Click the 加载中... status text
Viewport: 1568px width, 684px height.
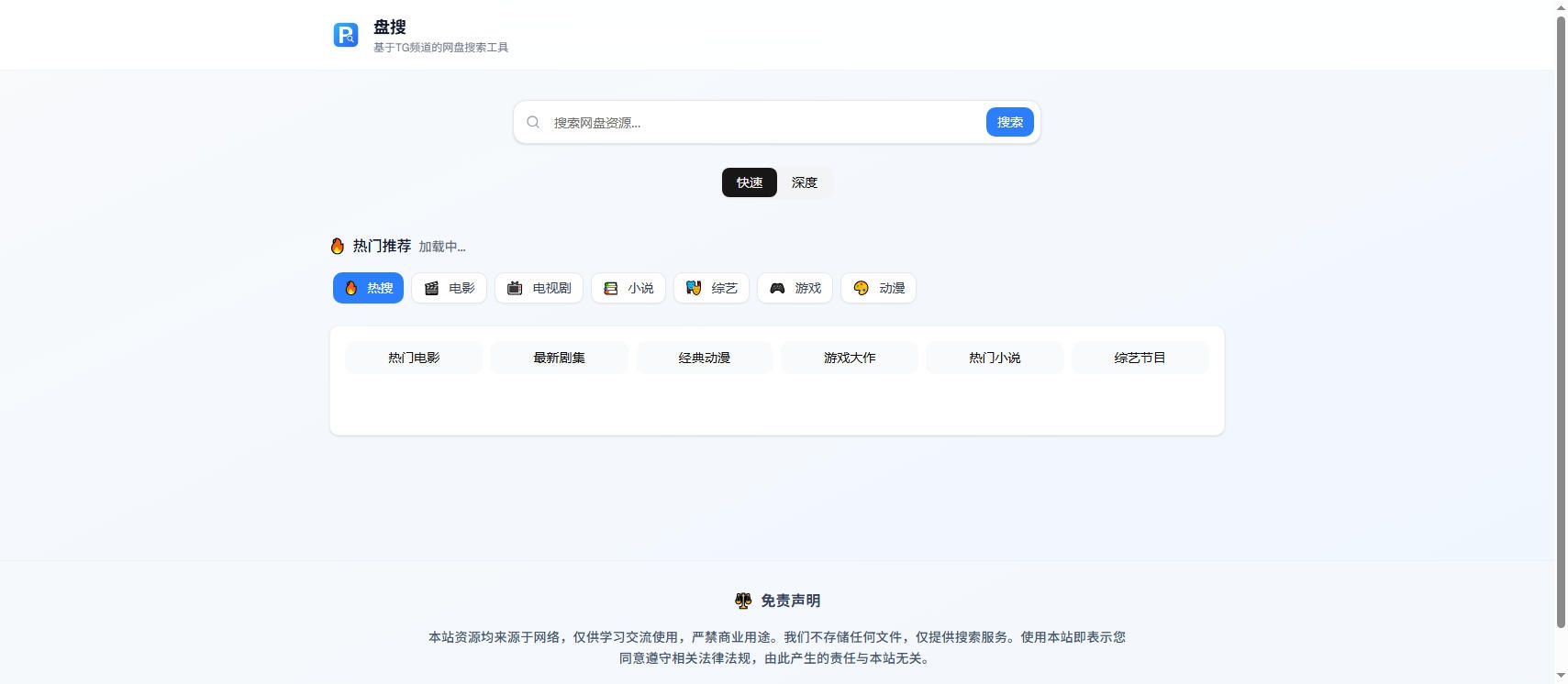(x=442, y=247)
